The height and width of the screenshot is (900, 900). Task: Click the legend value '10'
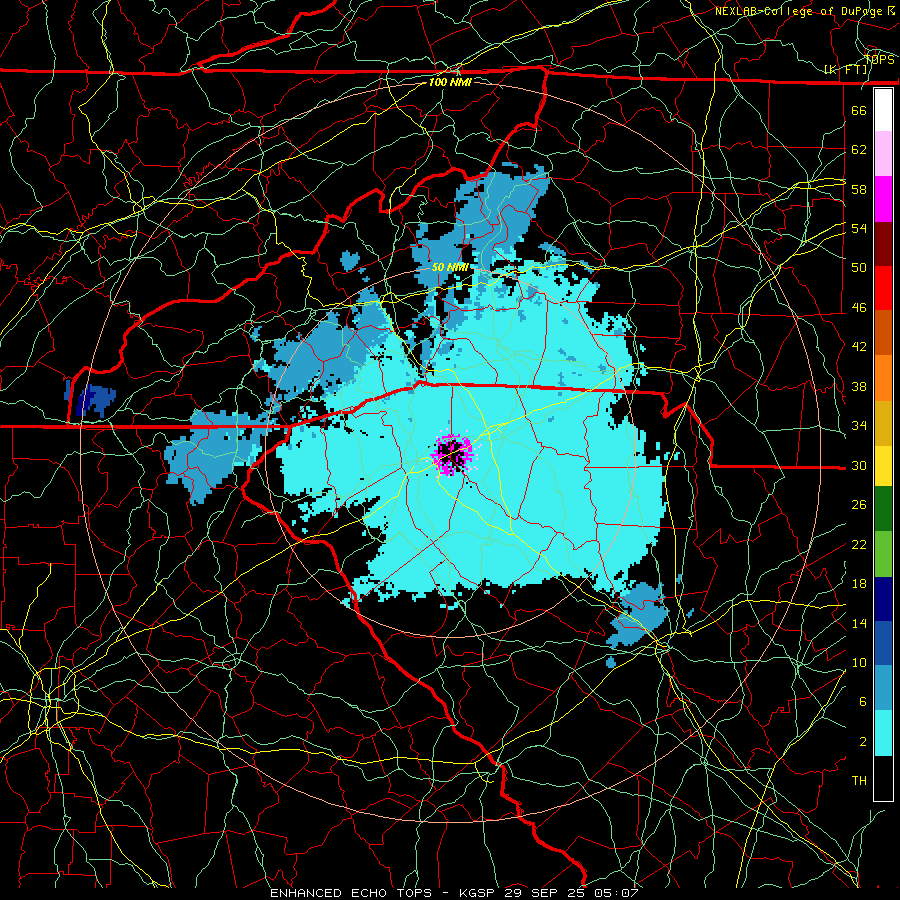[859, 663]
